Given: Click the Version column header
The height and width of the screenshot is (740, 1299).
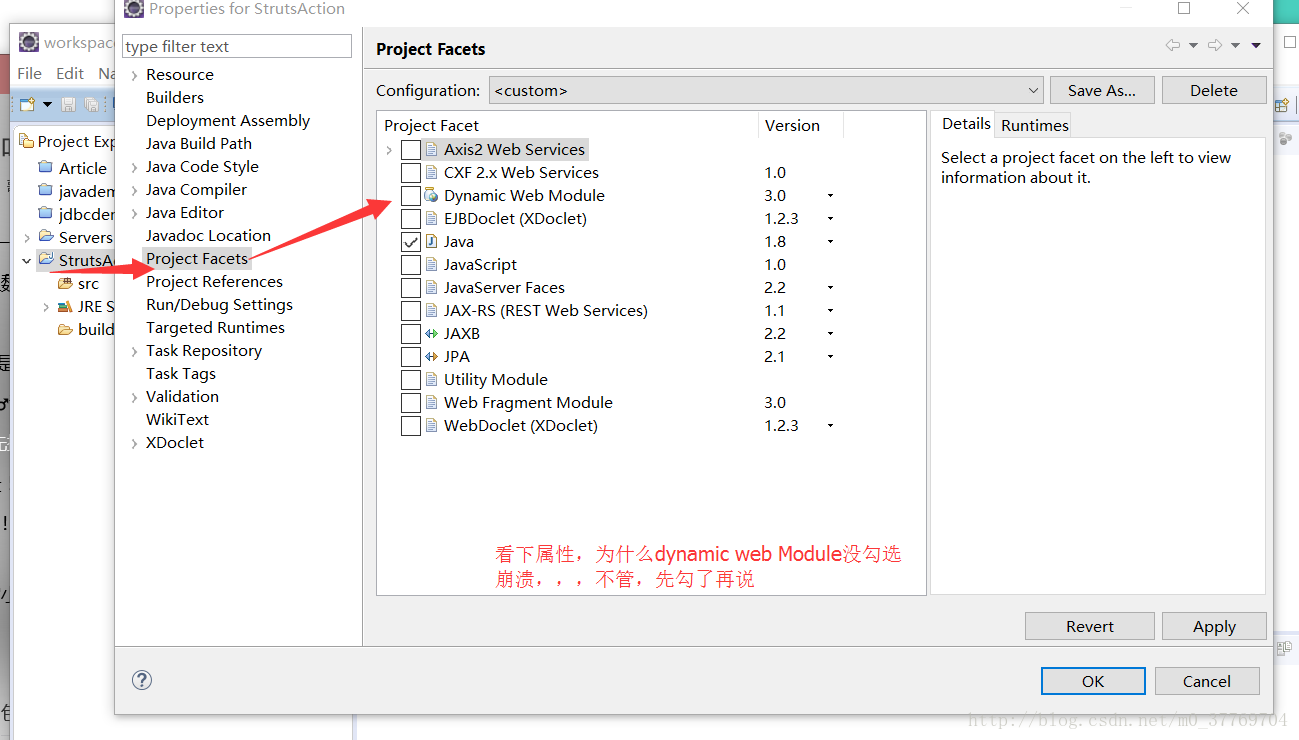Looking at the screenshot, I should click(x=800, y=125).
